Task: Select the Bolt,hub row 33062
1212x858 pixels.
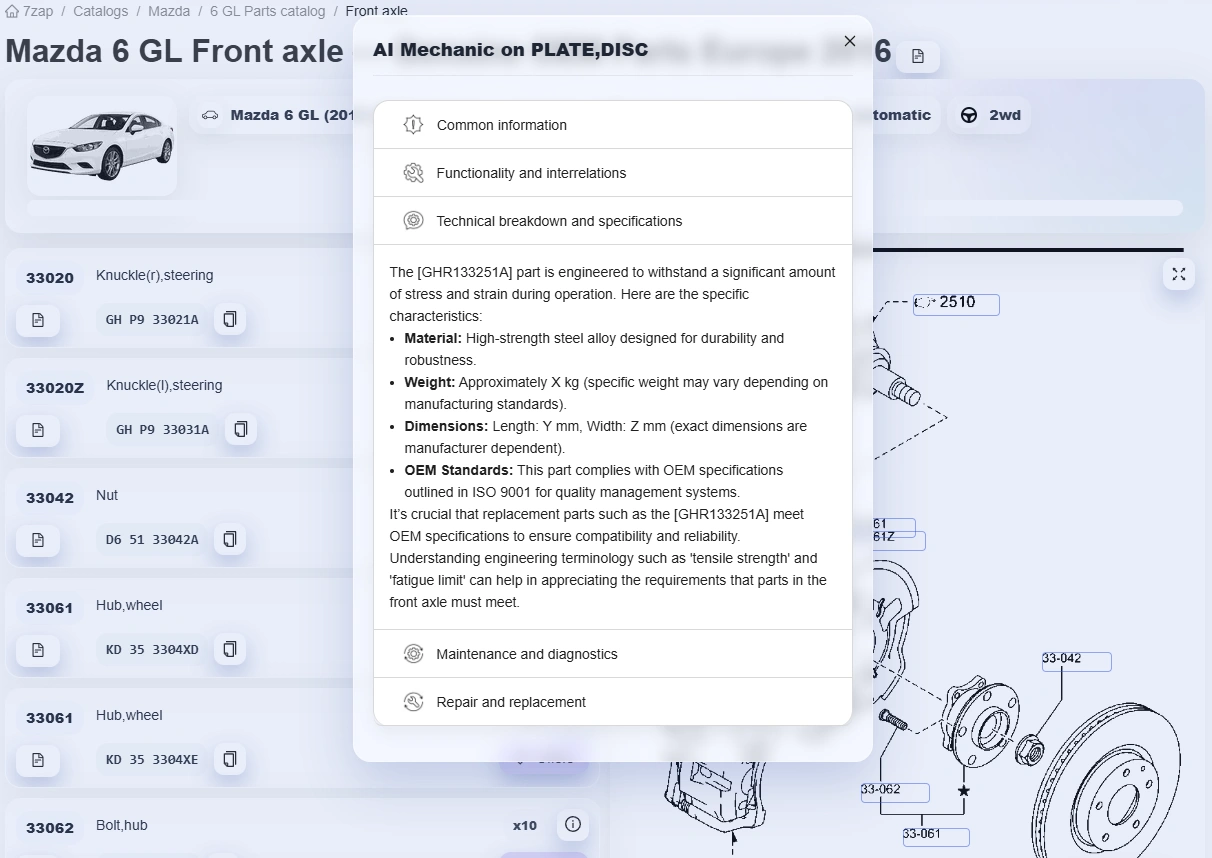Action: [x=302, y=828]
